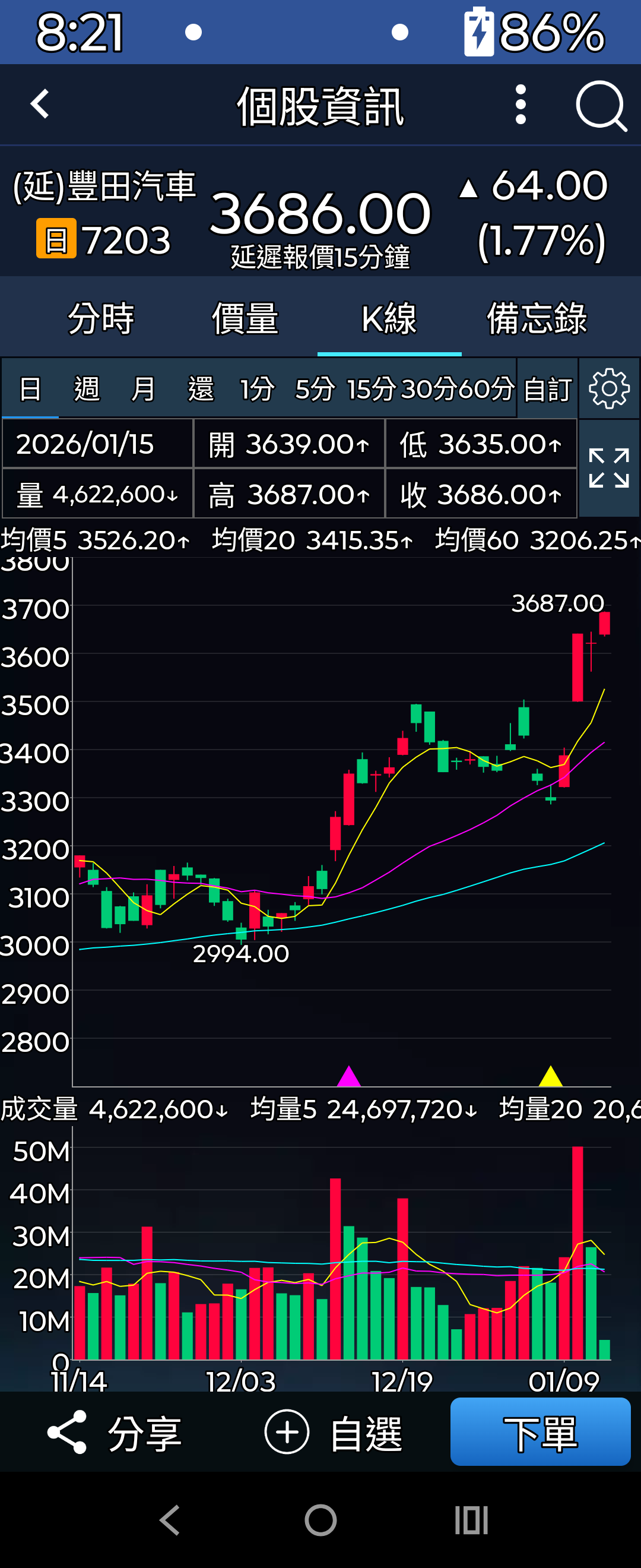The height and width of the screenshot is (1568, 641).
Task: Tap the 下單 order button
Action: tap(540, 1431)
